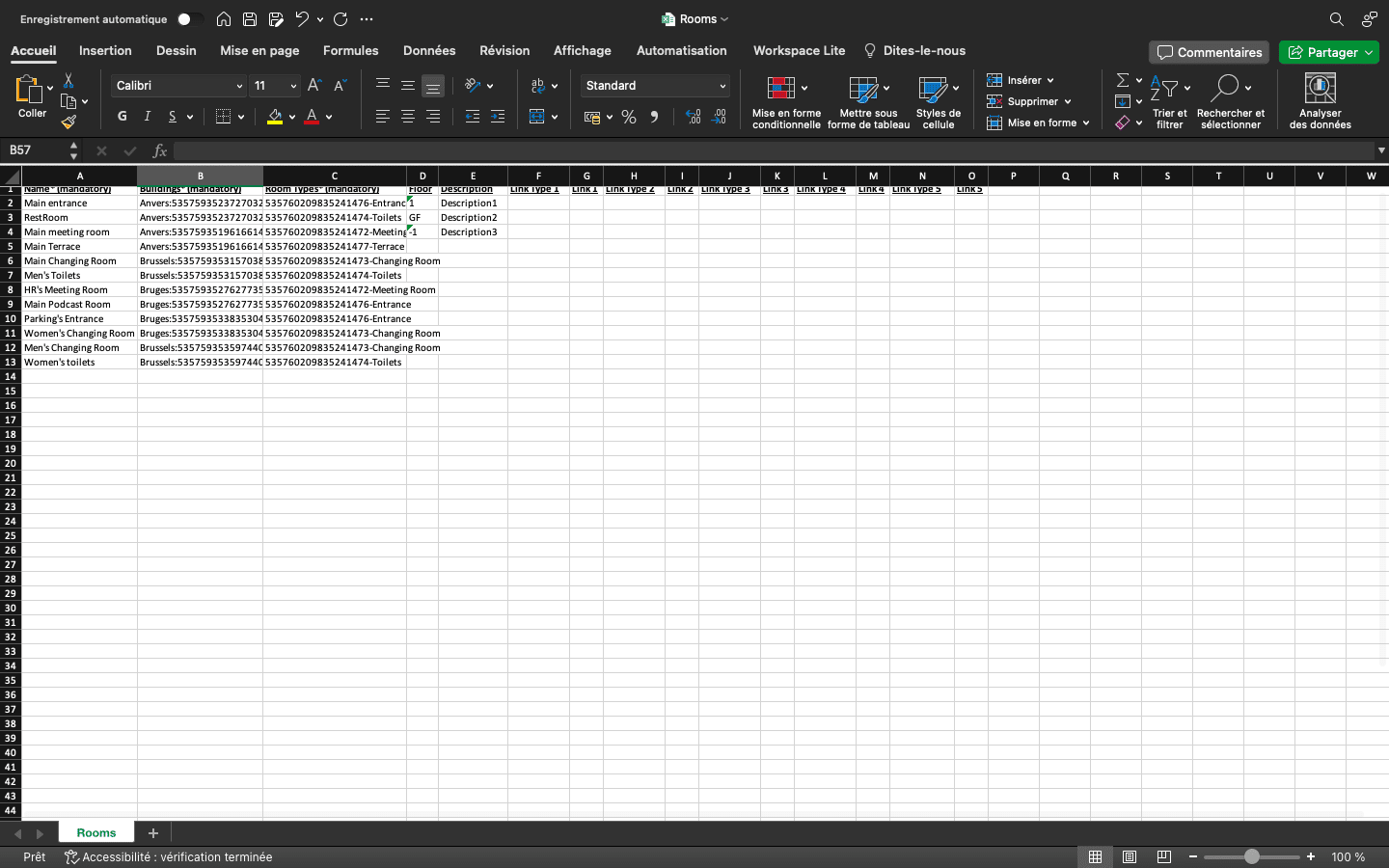Click the percent style icon

click(x=629, y=117)
